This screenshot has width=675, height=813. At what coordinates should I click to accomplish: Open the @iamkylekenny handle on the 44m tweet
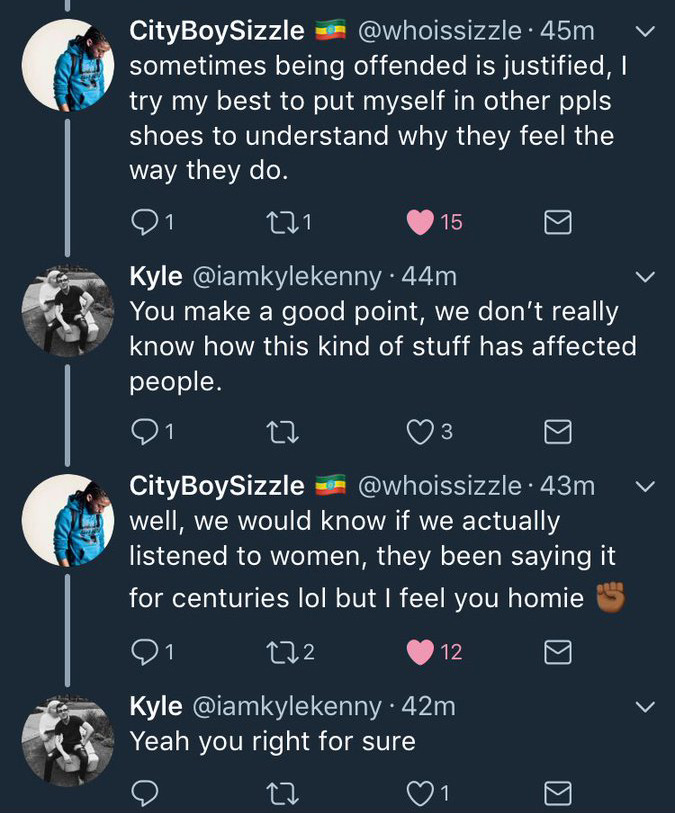coord(286,276)
